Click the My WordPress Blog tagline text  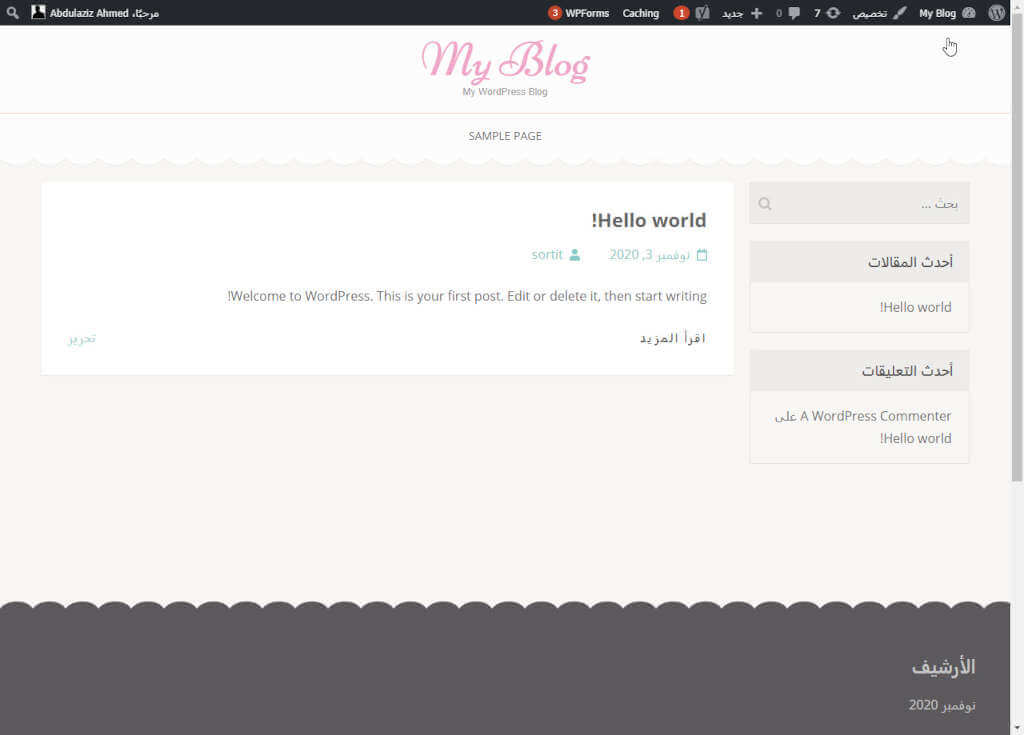click(x=505, y=91)
